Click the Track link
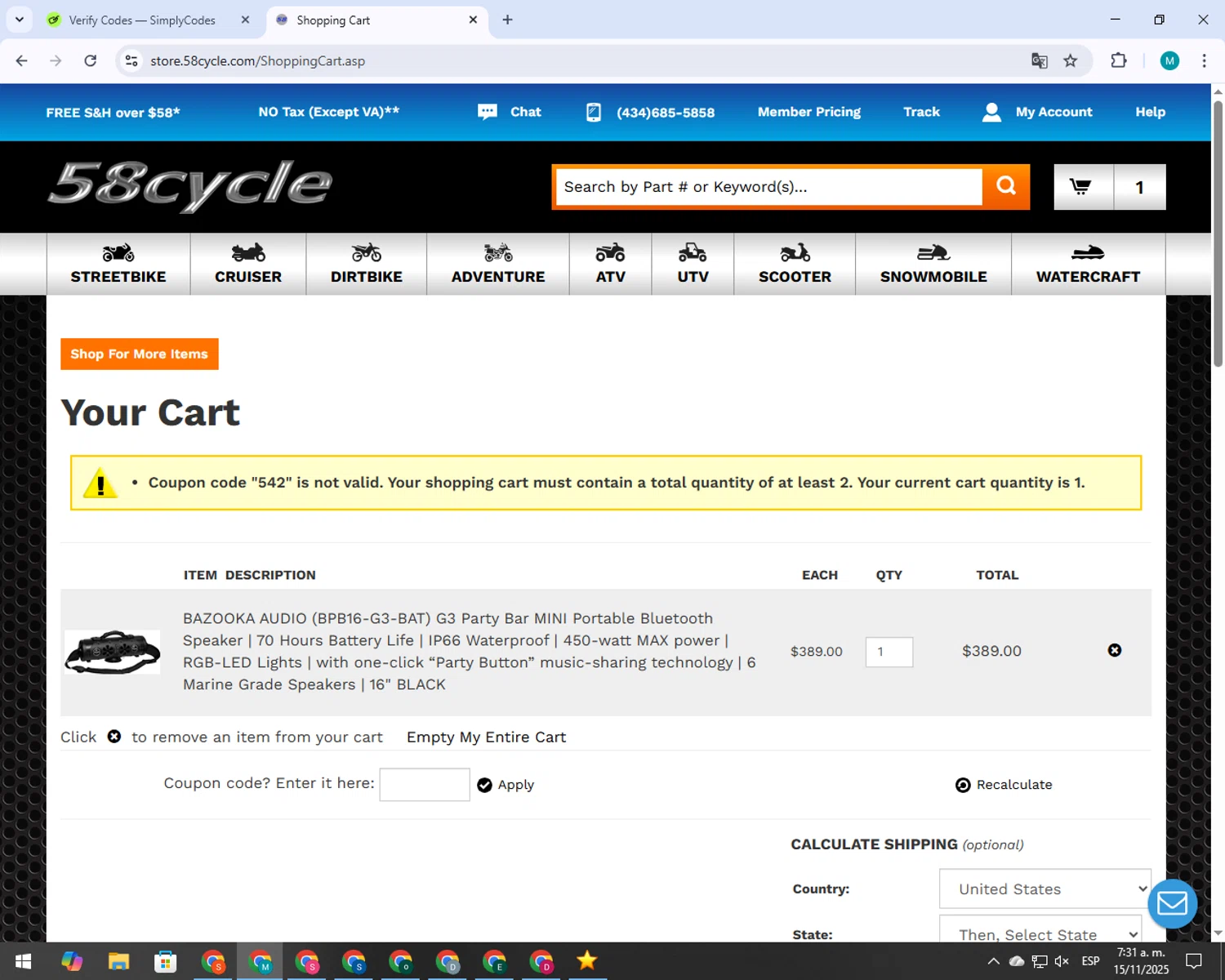The width and height of the screenshot is (1225, 980). (x=921, y=112)
